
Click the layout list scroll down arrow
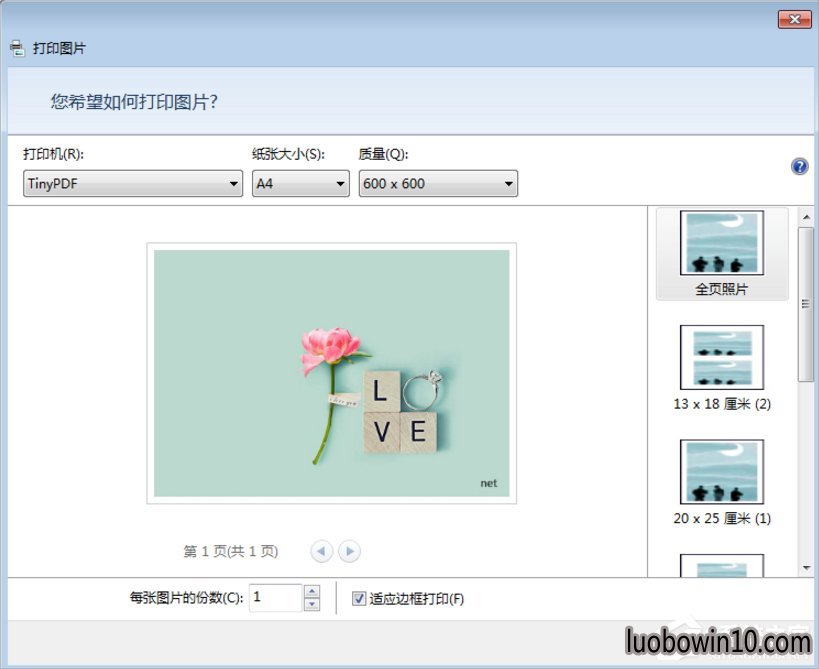pos(806,568)
